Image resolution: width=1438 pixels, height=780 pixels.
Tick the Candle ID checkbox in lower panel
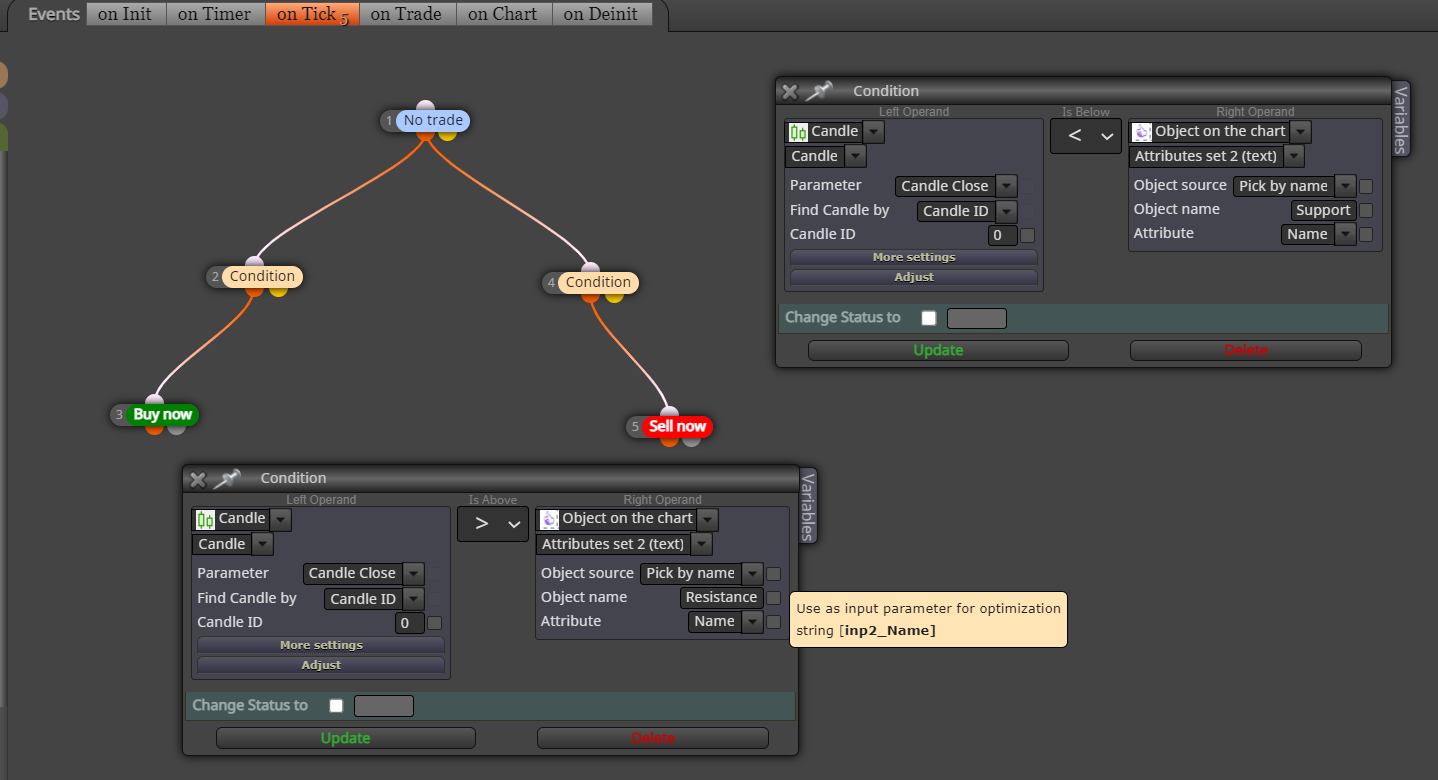point(434,623)
